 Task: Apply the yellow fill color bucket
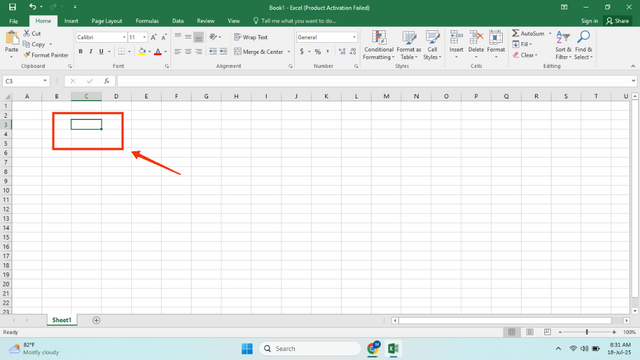pyautogui.click(x=142, y=51)
